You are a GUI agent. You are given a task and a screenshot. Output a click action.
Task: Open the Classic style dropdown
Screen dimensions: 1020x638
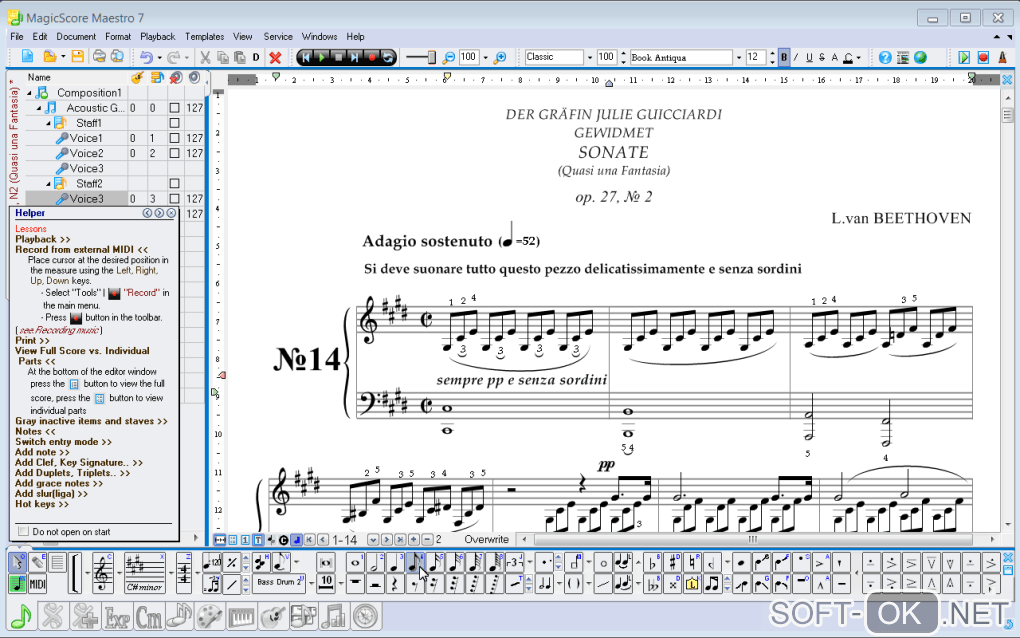point(590,57)
